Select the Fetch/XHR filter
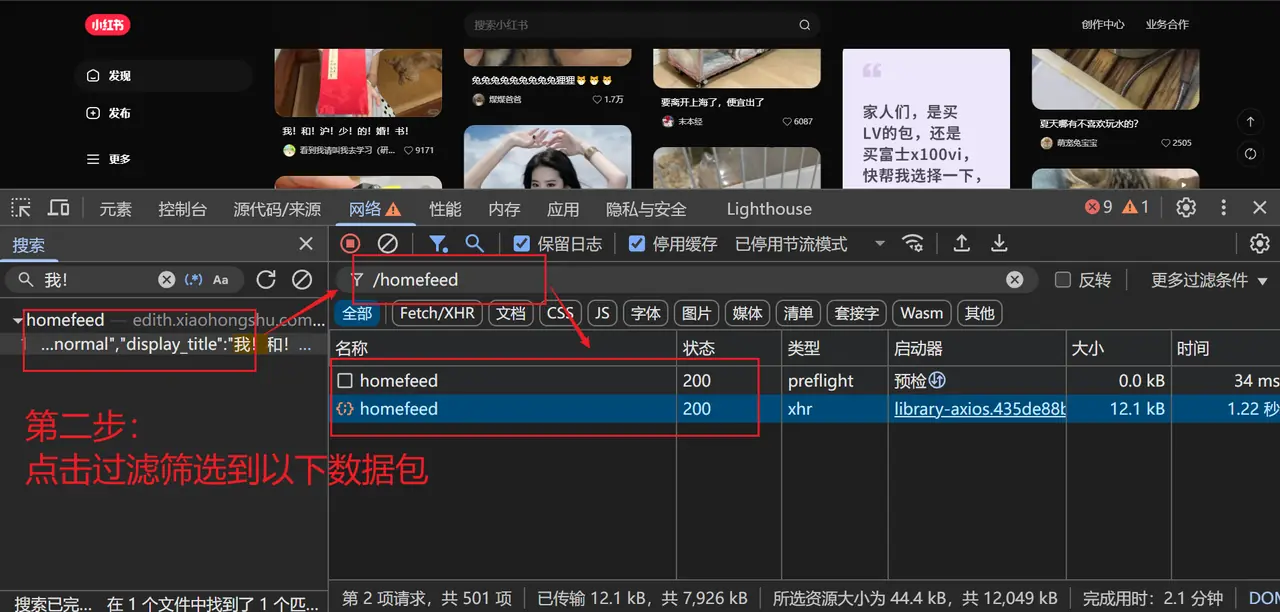 tap(437, 313)
